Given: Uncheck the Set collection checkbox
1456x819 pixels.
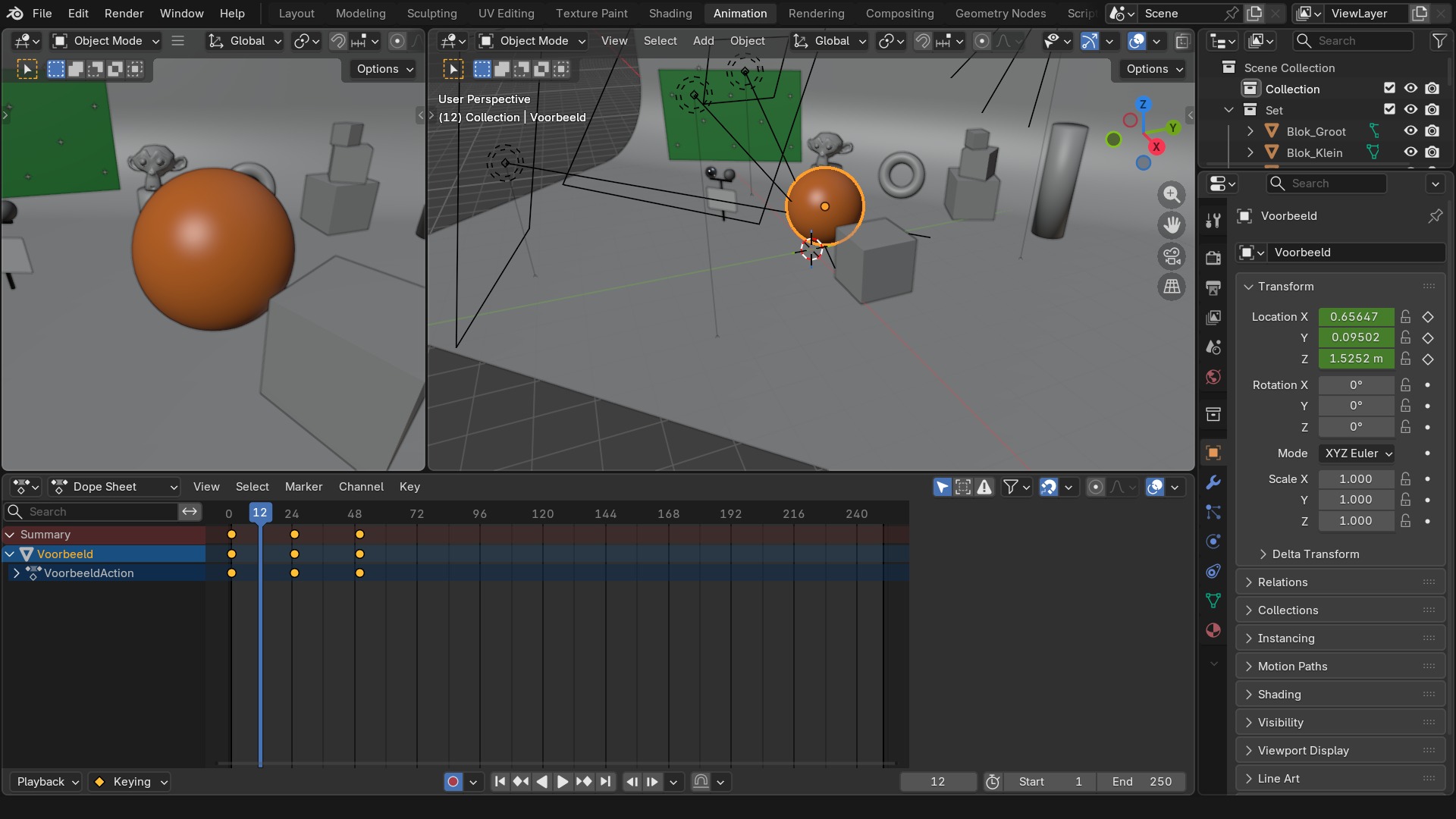Looking at the screenshot, I should pos(1389,110).
